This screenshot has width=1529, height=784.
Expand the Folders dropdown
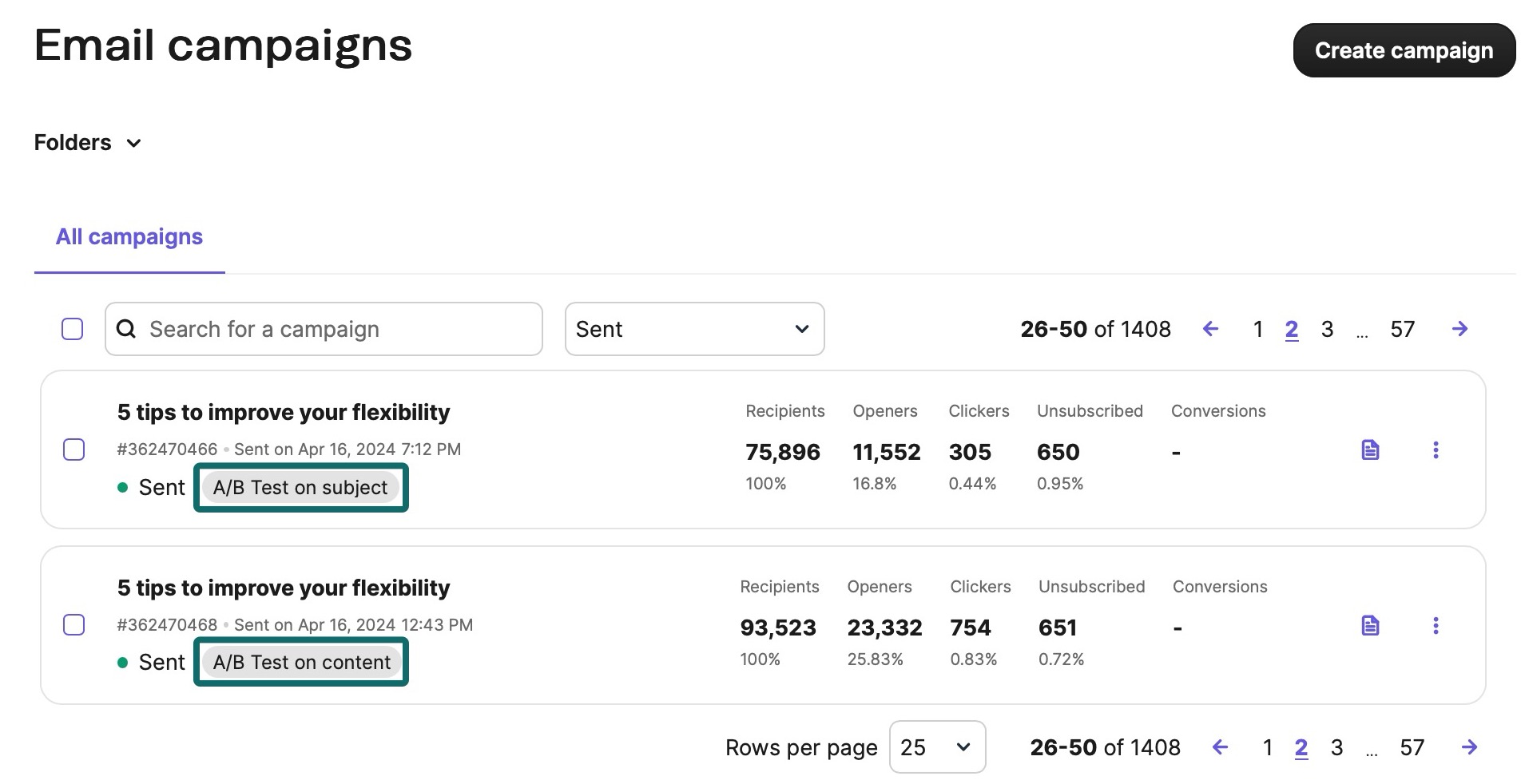click(x=88, y=143)
